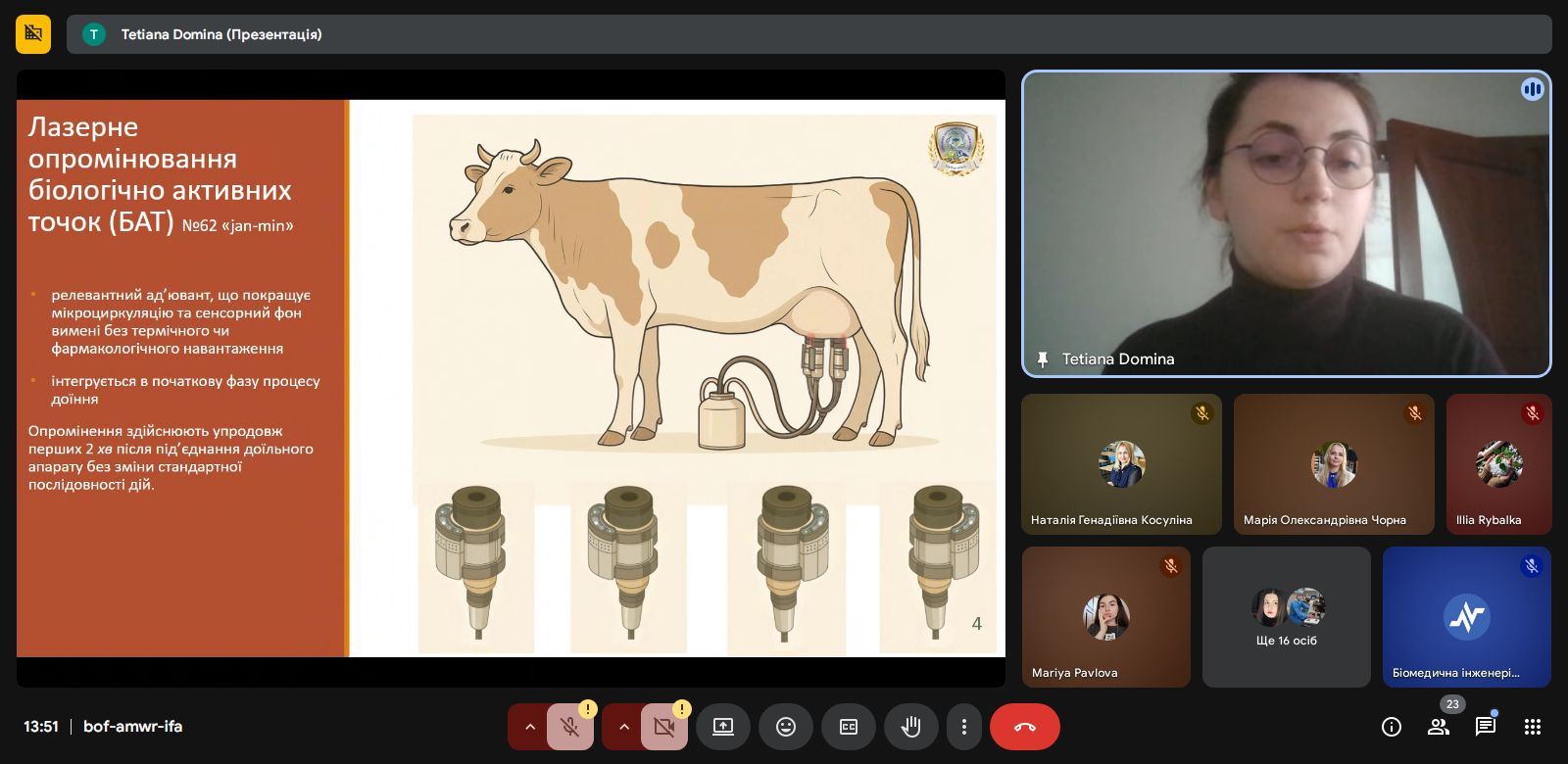Open the meeting details info icon
This screenshot has width=1568, height=764.
click(x=1391, y=727)
